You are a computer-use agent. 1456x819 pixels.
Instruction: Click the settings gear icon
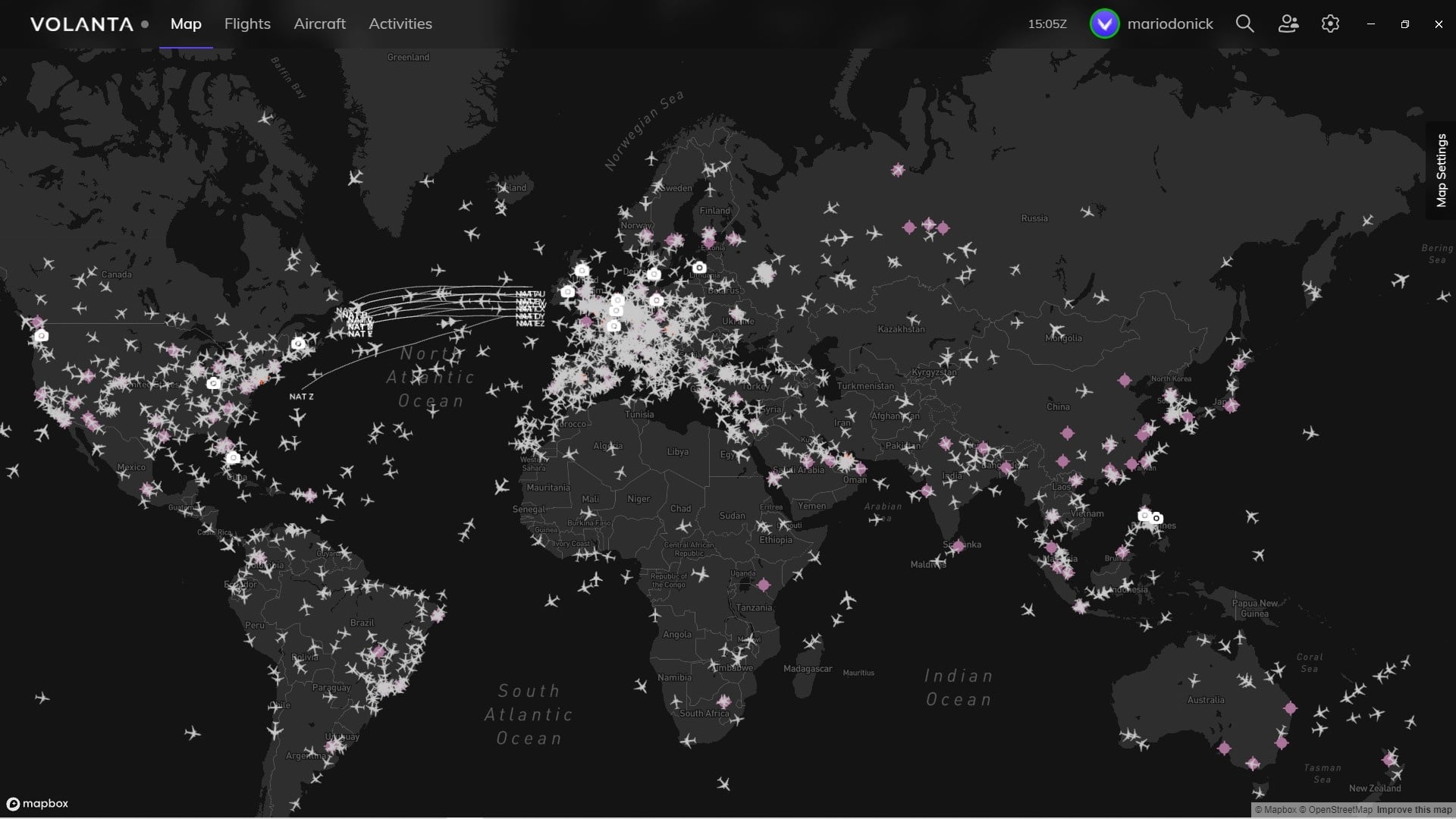[1329, 23]
